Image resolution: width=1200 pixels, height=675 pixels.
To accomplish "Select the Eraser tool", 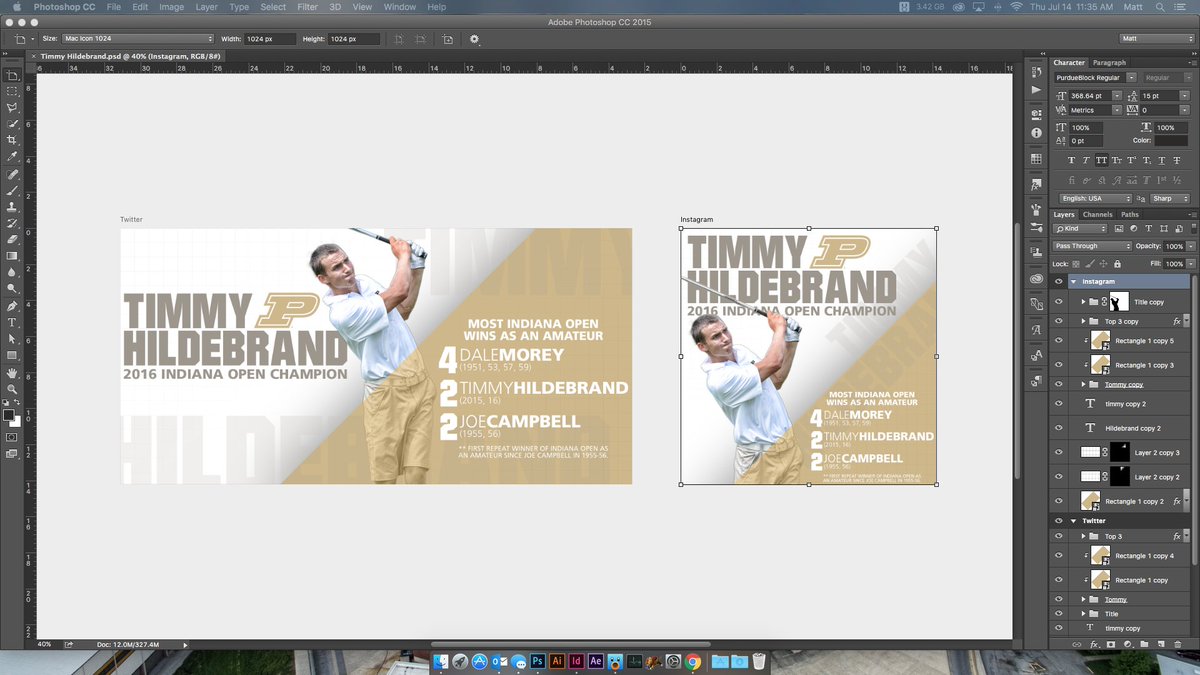I will coord(13,240).
